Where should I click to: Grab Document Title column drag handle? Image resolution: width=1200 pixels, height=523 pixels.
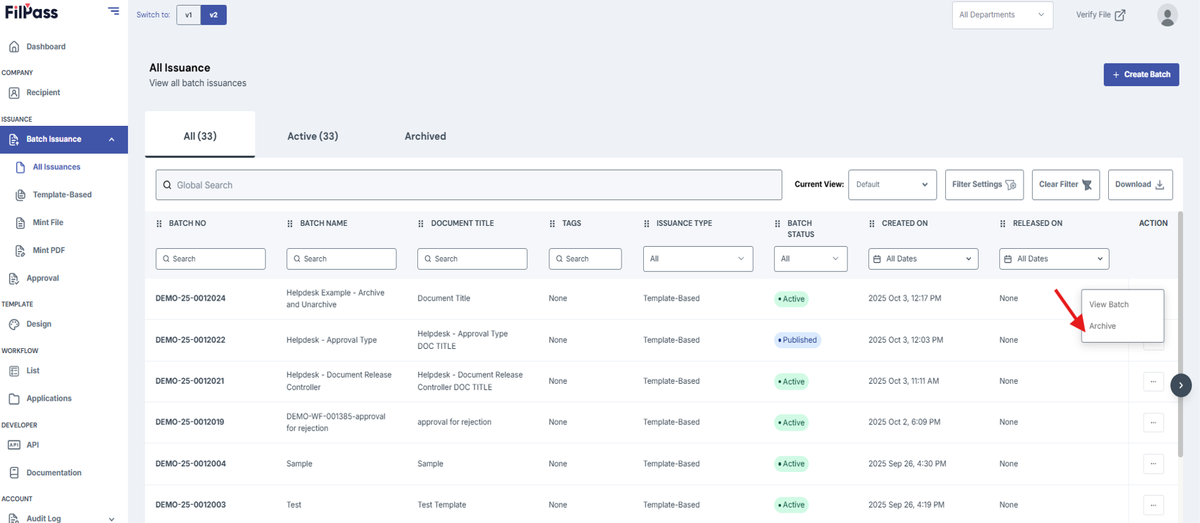(421, 224)
